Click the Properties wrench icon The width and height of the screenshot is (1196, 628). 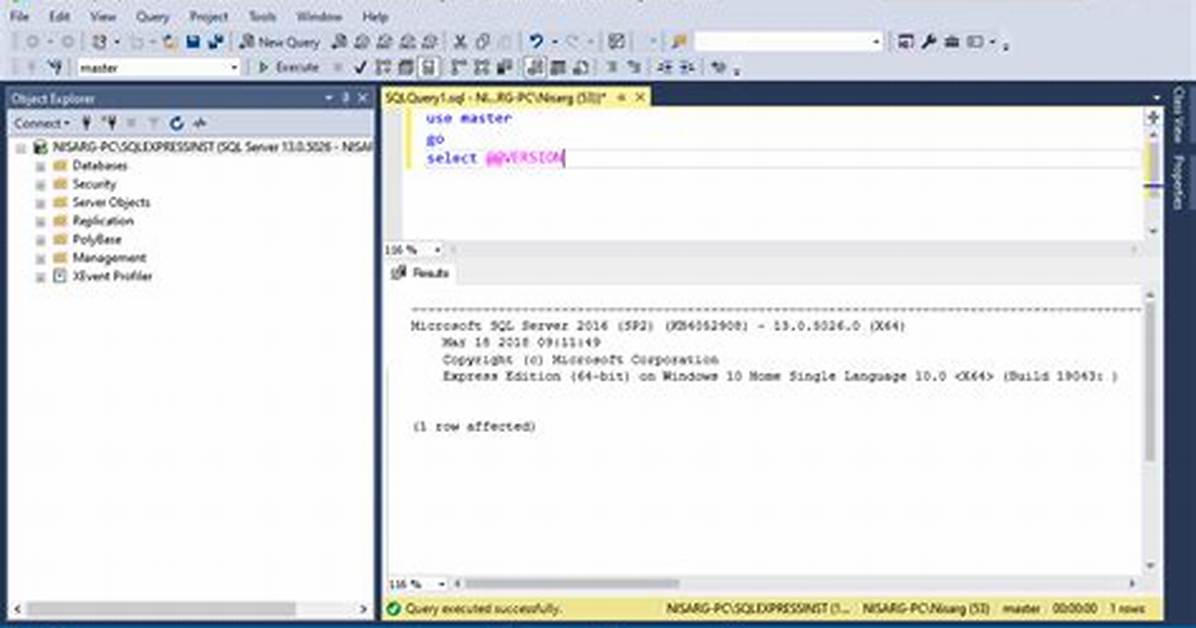pos(928,42)
